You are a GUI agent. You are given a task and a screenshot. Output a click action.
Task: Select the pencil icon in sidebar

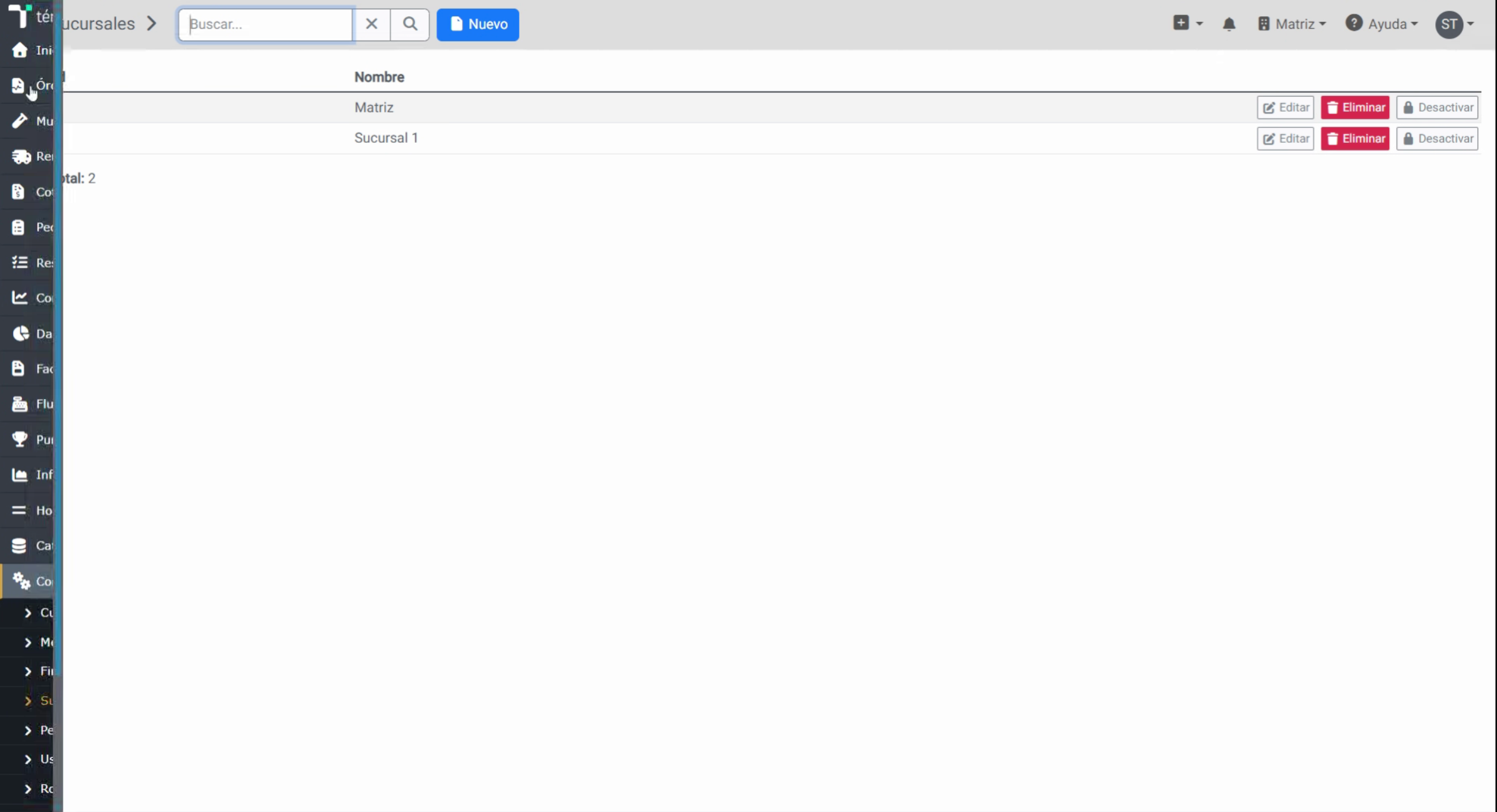pos(19,120)
